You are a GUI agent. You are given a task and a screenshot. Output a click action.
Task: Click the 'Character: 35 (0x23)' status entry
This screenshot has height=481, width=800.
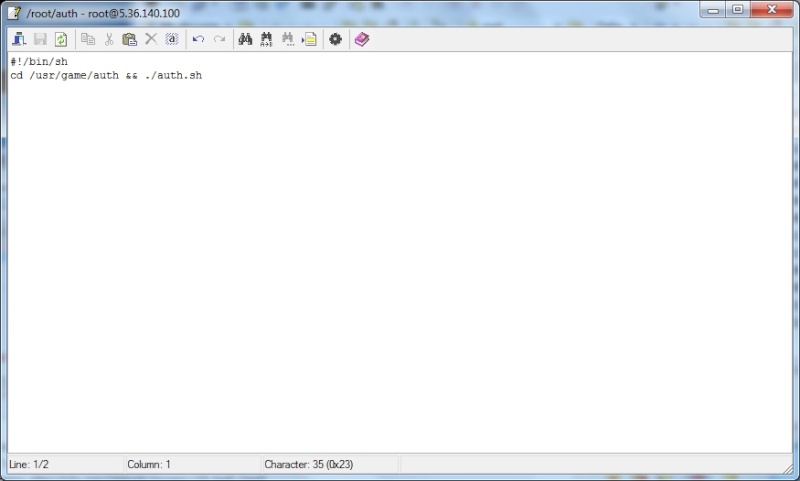point(309,465)
